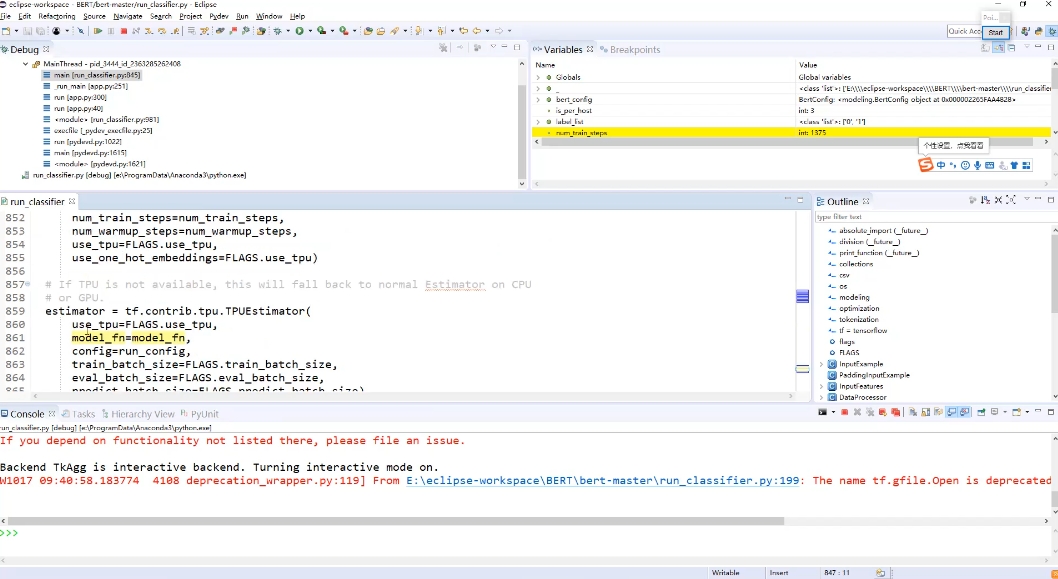
Task: Expand InputExample class in the Outline
Action: [x=821, y=364]
